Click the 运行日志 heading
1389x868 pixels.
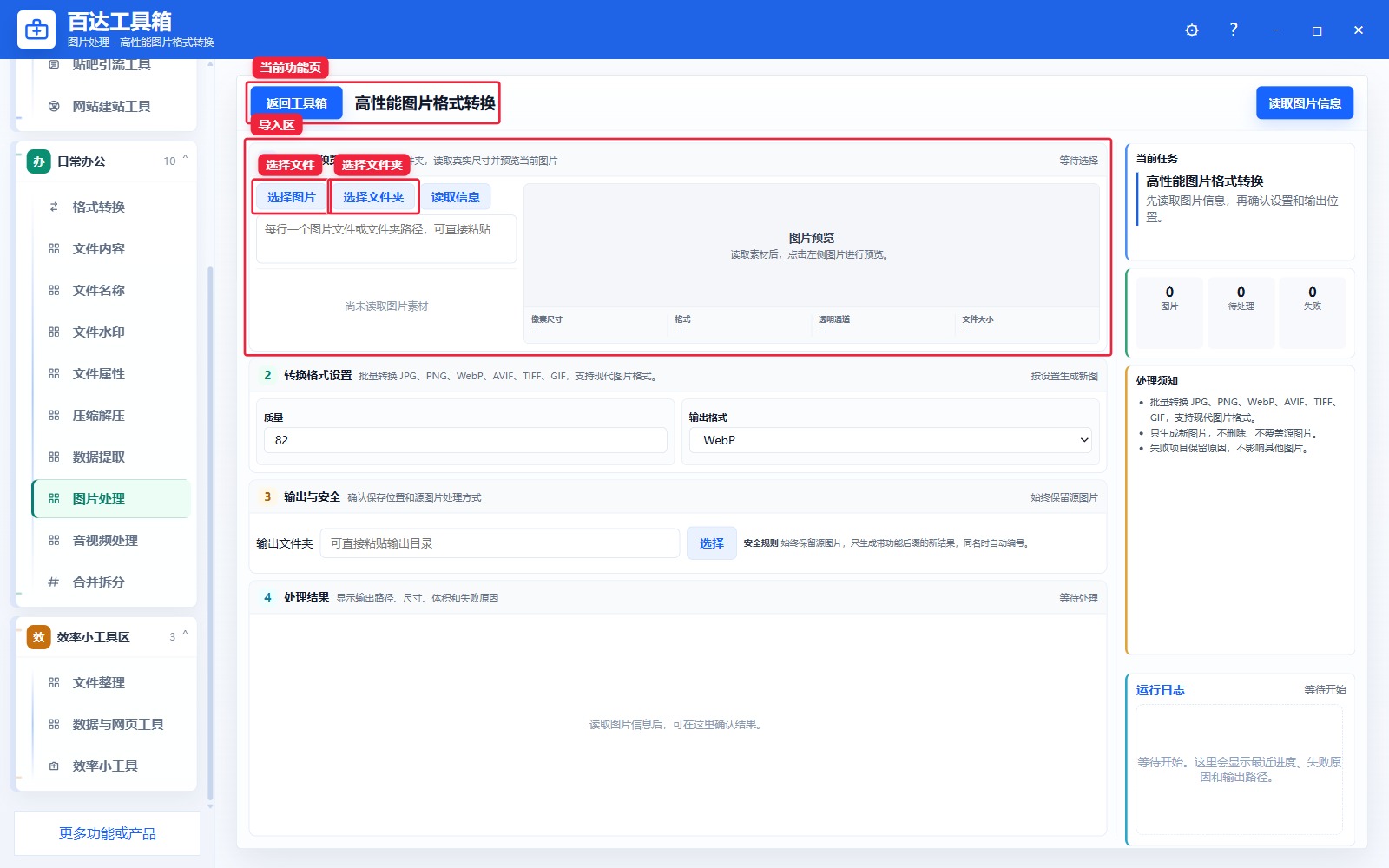pyautogui.click(x=1161, y=690)
